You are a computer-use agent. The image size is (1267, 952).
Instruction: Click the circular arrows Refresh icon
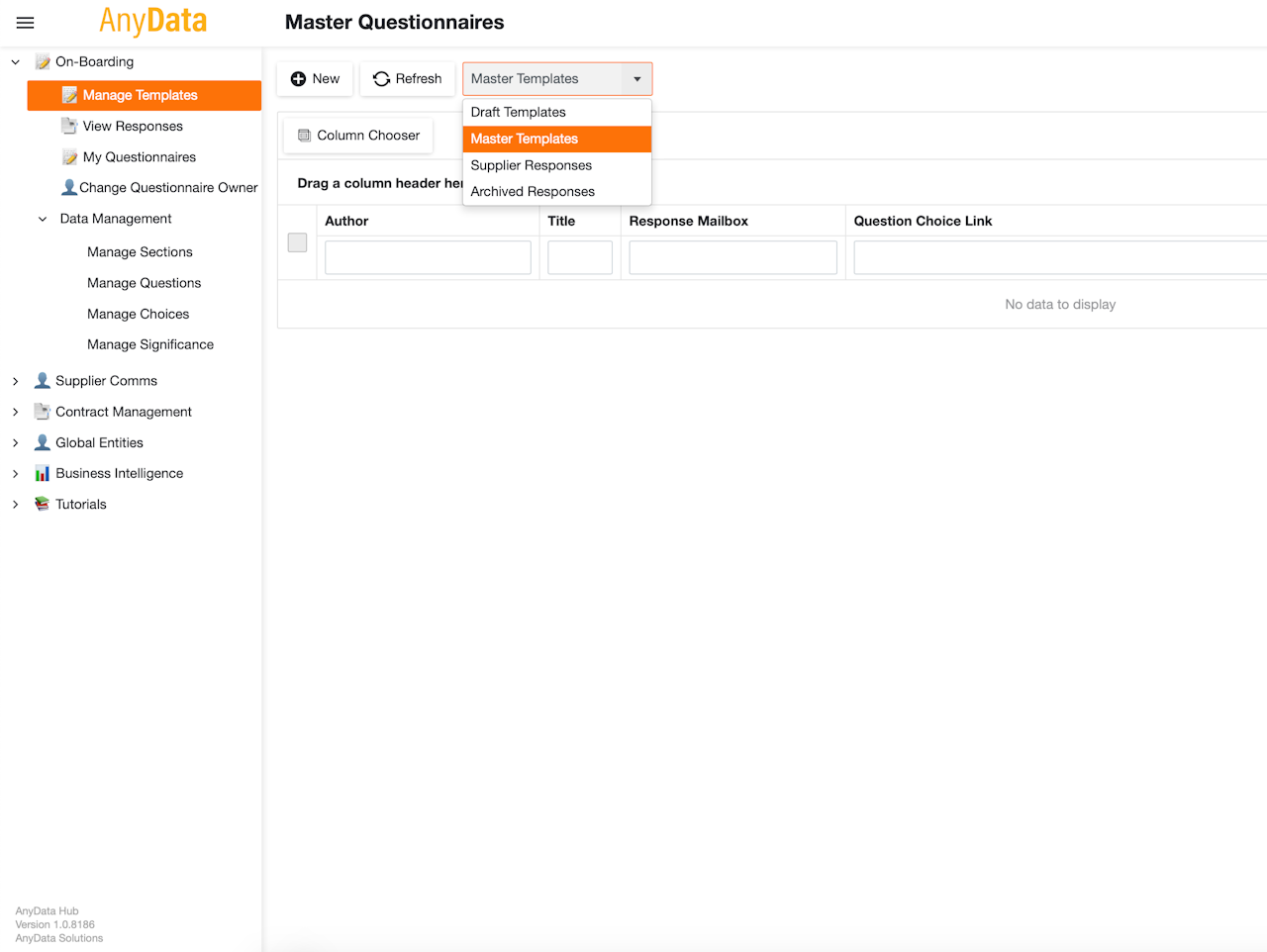coord(381,79)
